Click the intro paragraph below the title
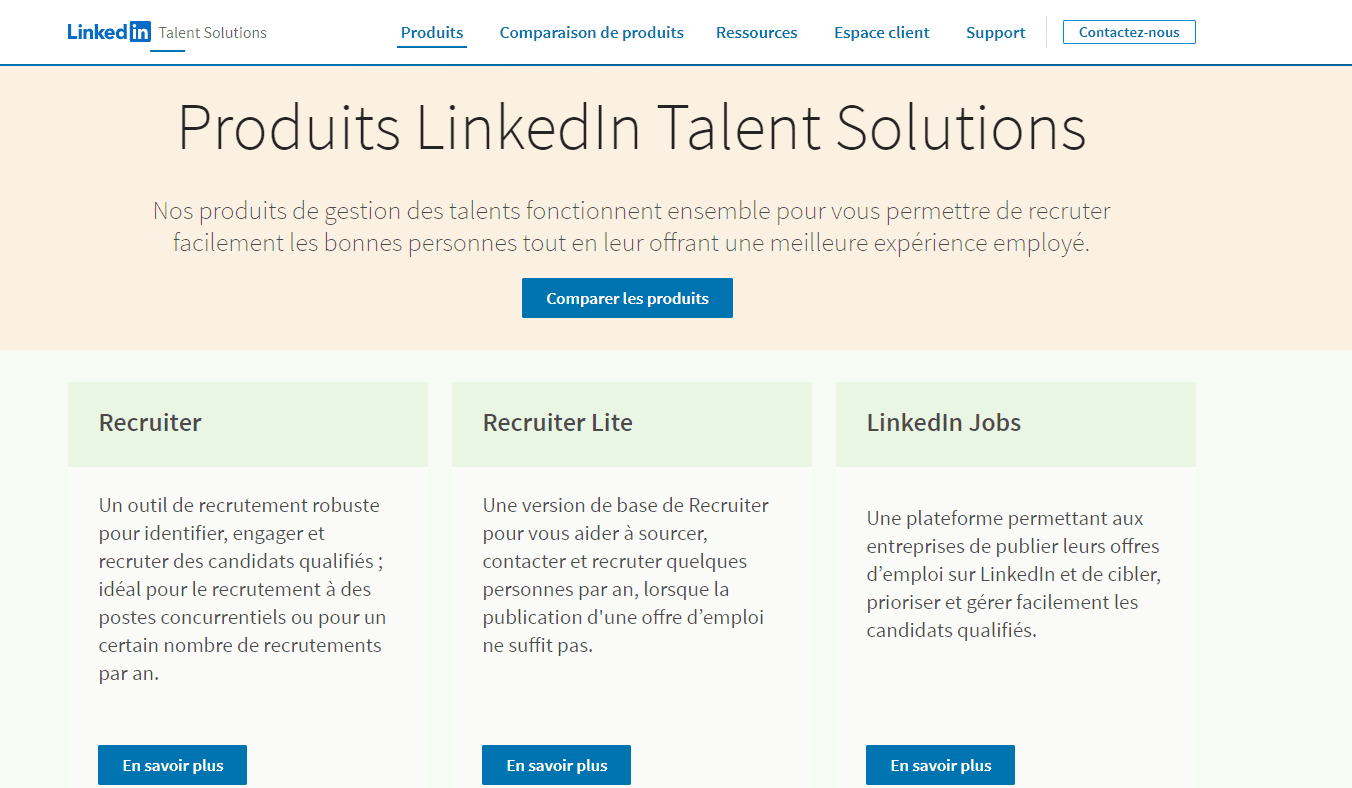 pyautogui.click(x=631, y=227)
